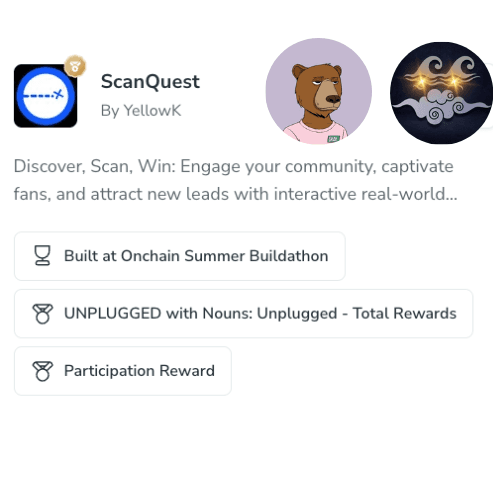Open the ScanQuest project title

pos(150,82)
